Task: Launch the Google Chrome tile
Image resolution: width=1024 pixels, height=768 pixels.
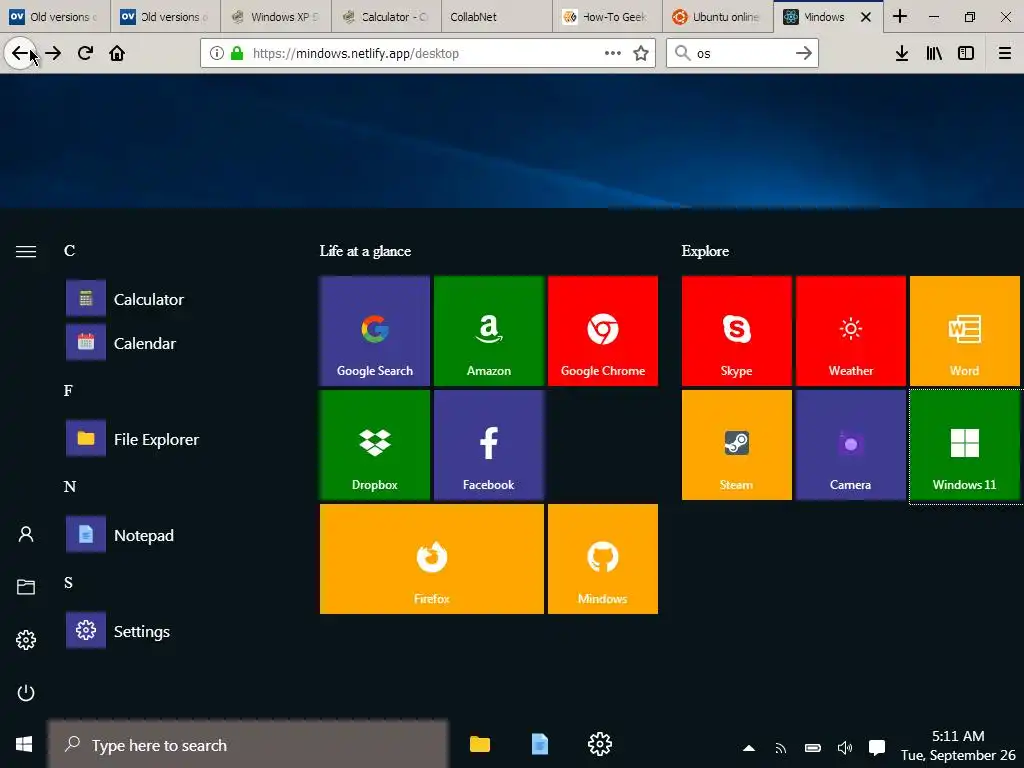Action: [x=603, y=330]
